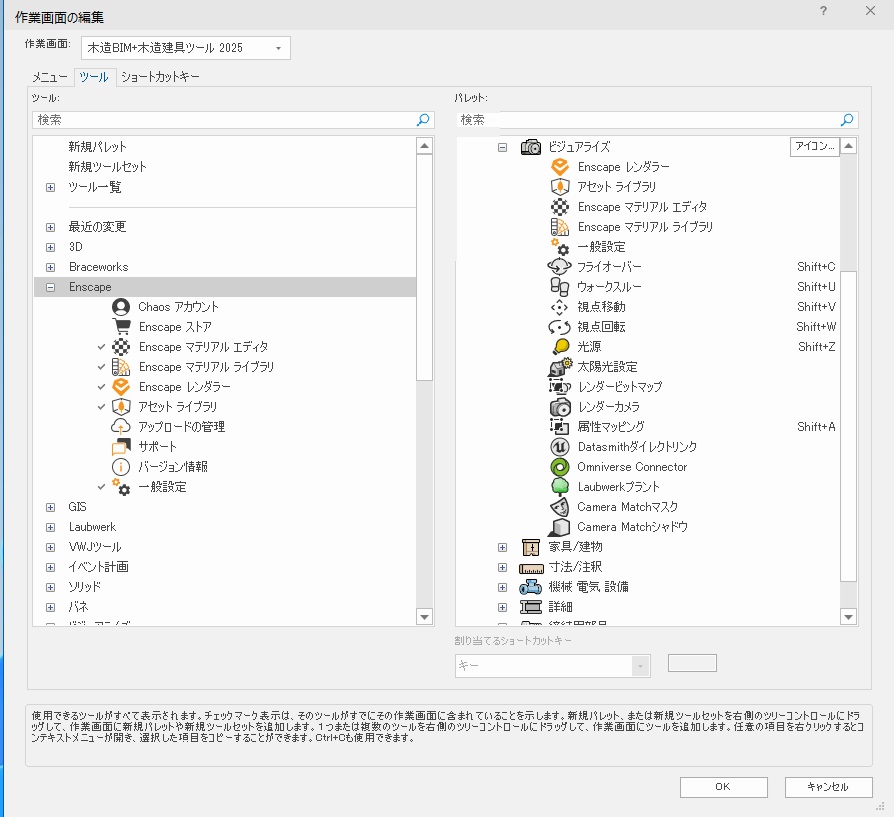Collapse the Enscape tree node
Viewport: 894px width, 817px height.
pos(50,287)
